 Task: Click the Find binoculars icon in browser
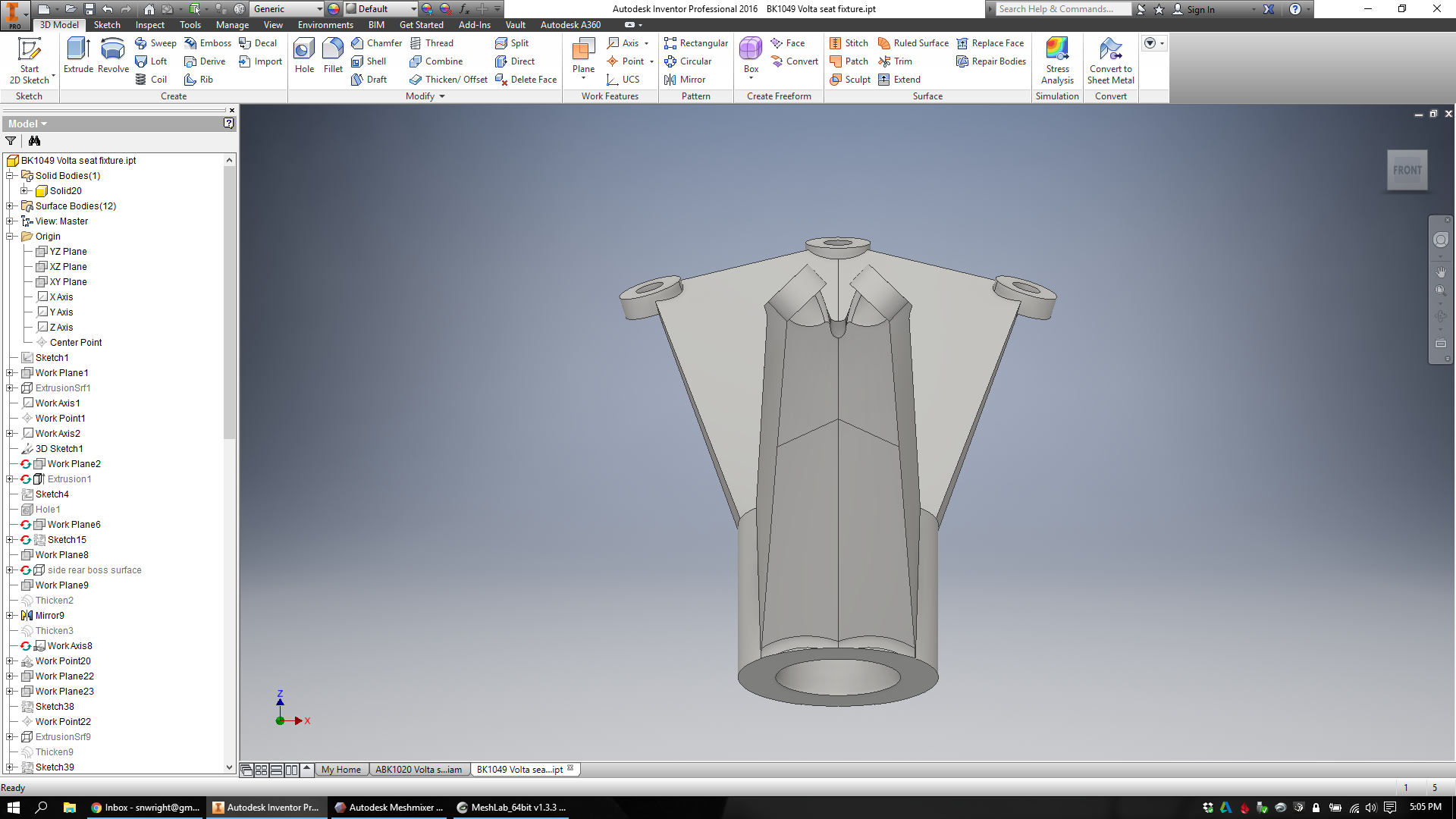coord(34,141)
